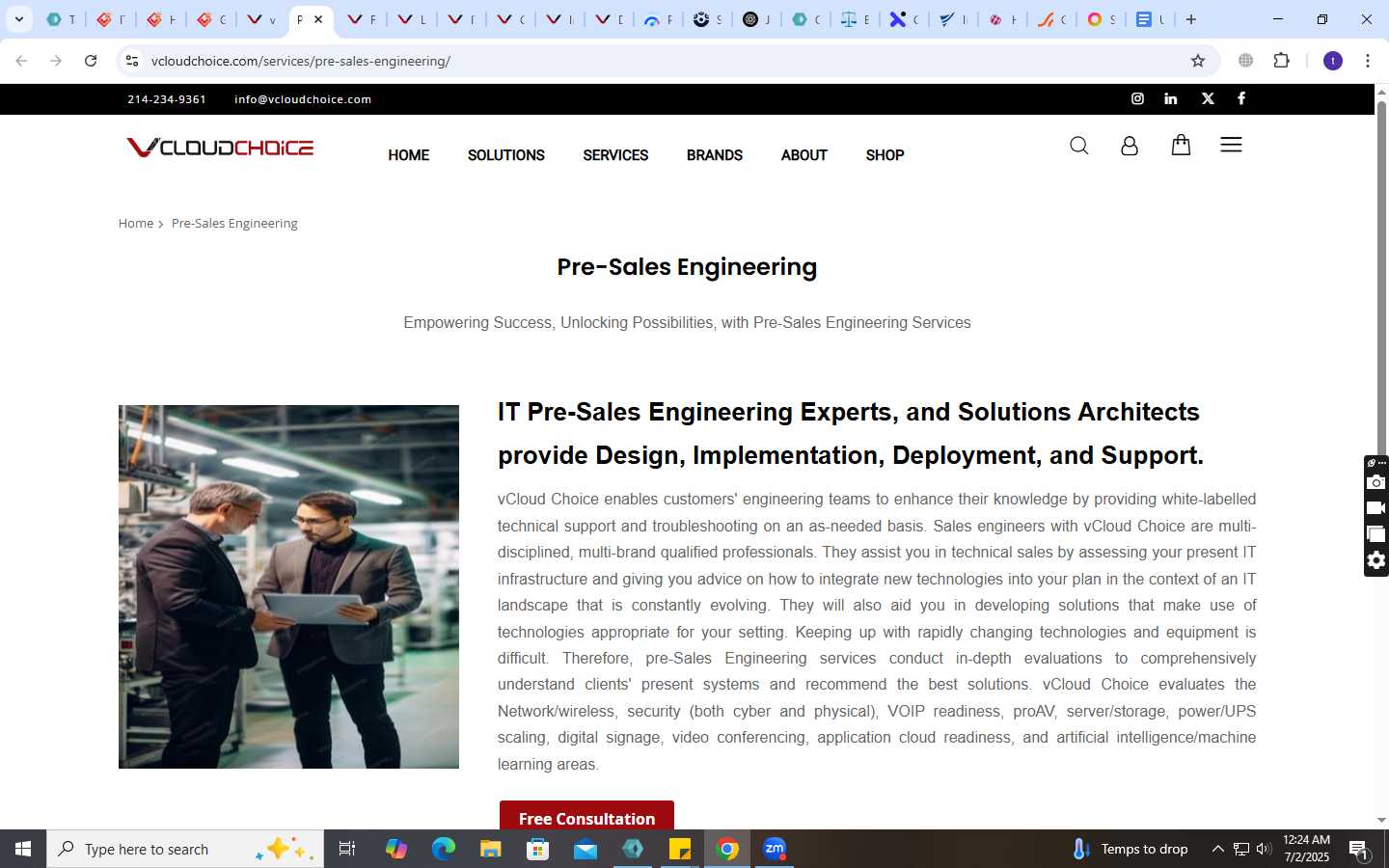
Task: Start recording with the video camera widget icon
Action: pos(1376,508)
